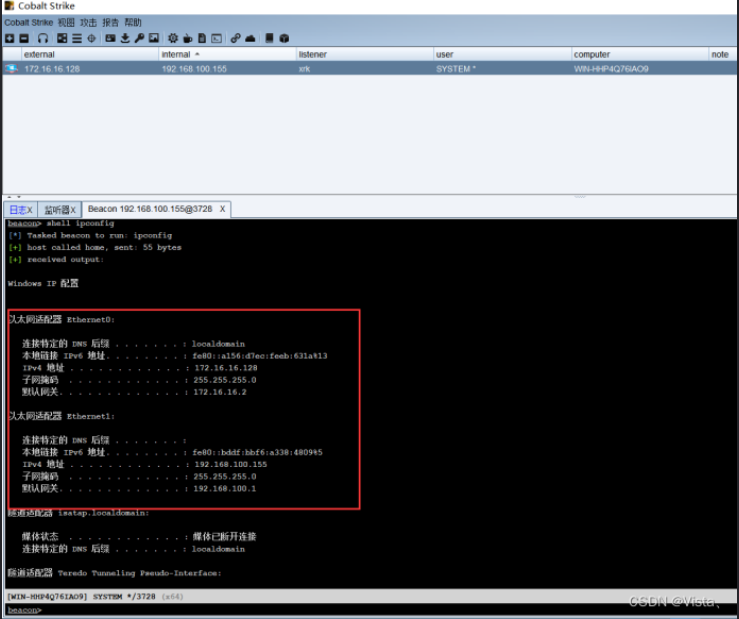Switch to pivot graph view
739x619 pixels.
tap(62, 38)
